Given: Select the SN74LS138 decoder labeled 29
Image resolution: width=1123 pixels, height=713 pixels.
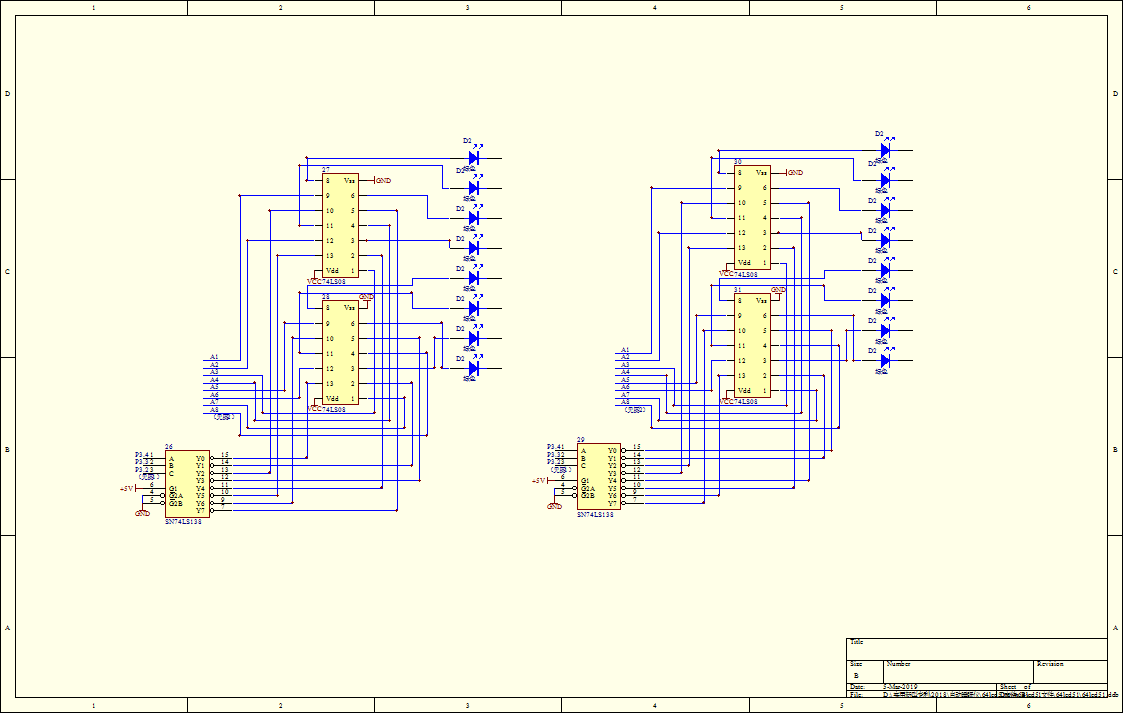Looking at the screenshot, I should 598,476.
